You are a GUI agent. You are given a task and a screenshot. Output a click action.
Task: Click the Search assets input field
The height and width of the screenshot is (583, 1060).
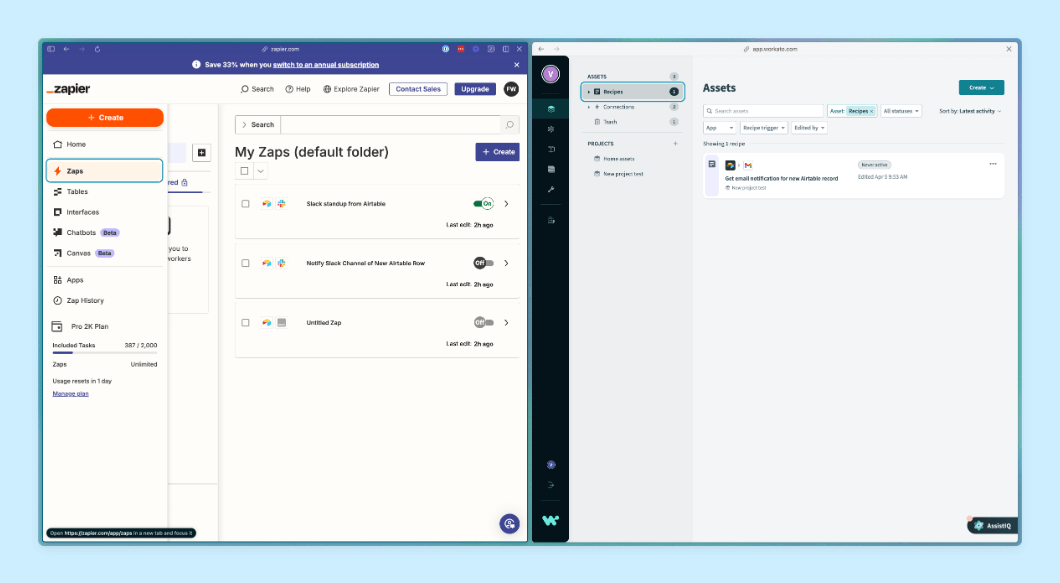[763, 111]
